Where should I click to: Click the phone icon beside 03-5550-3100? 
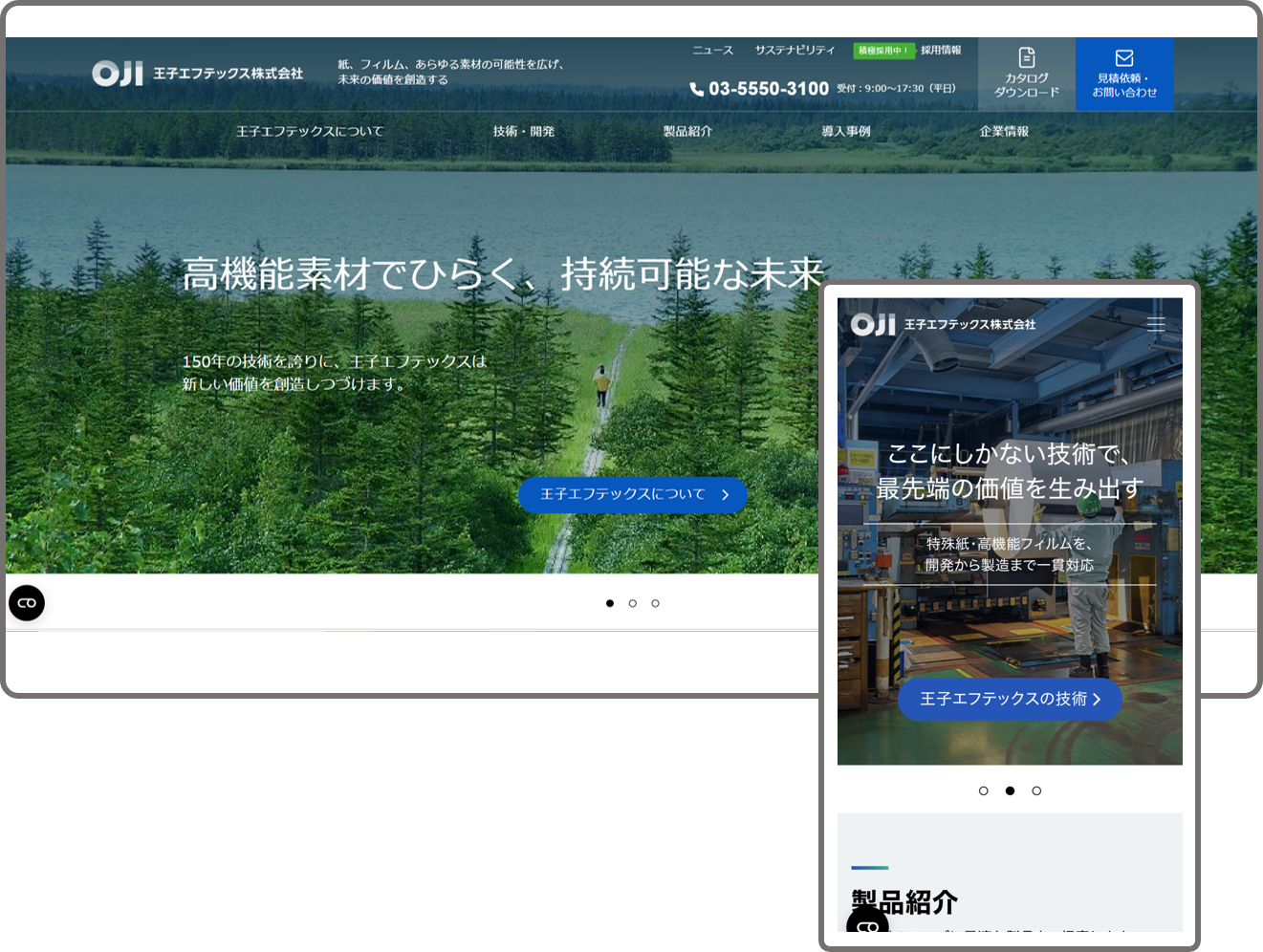pos(696,89)
